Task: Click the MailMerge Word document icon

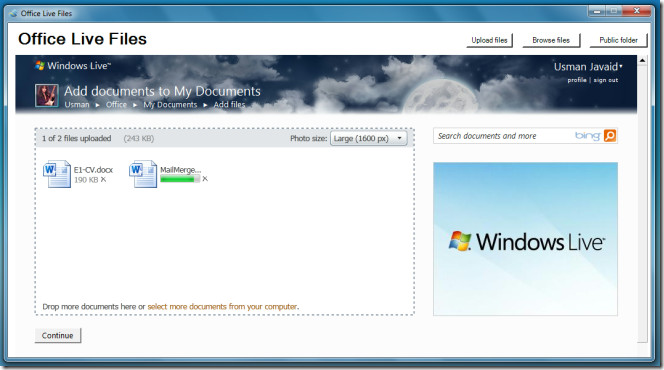Action: [x=143, y=174]
